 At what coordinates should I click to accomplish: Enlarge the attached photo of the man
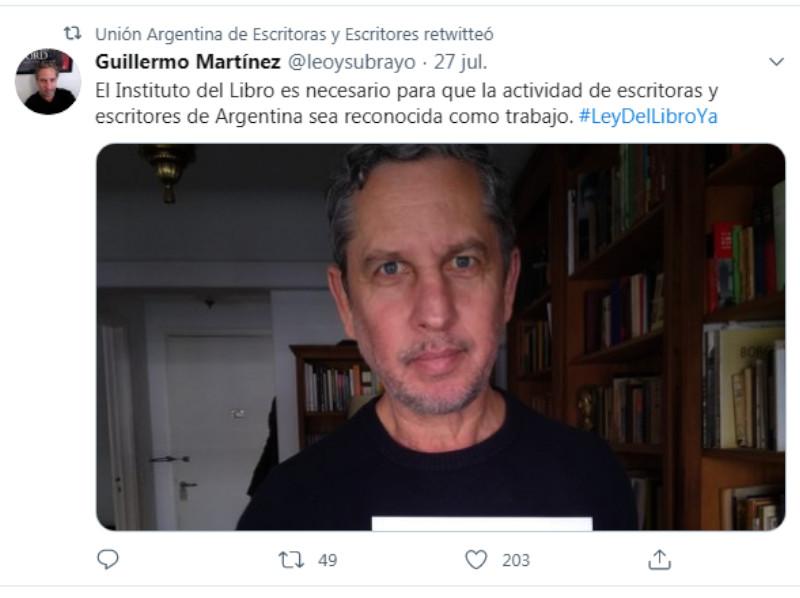[440, 337]
